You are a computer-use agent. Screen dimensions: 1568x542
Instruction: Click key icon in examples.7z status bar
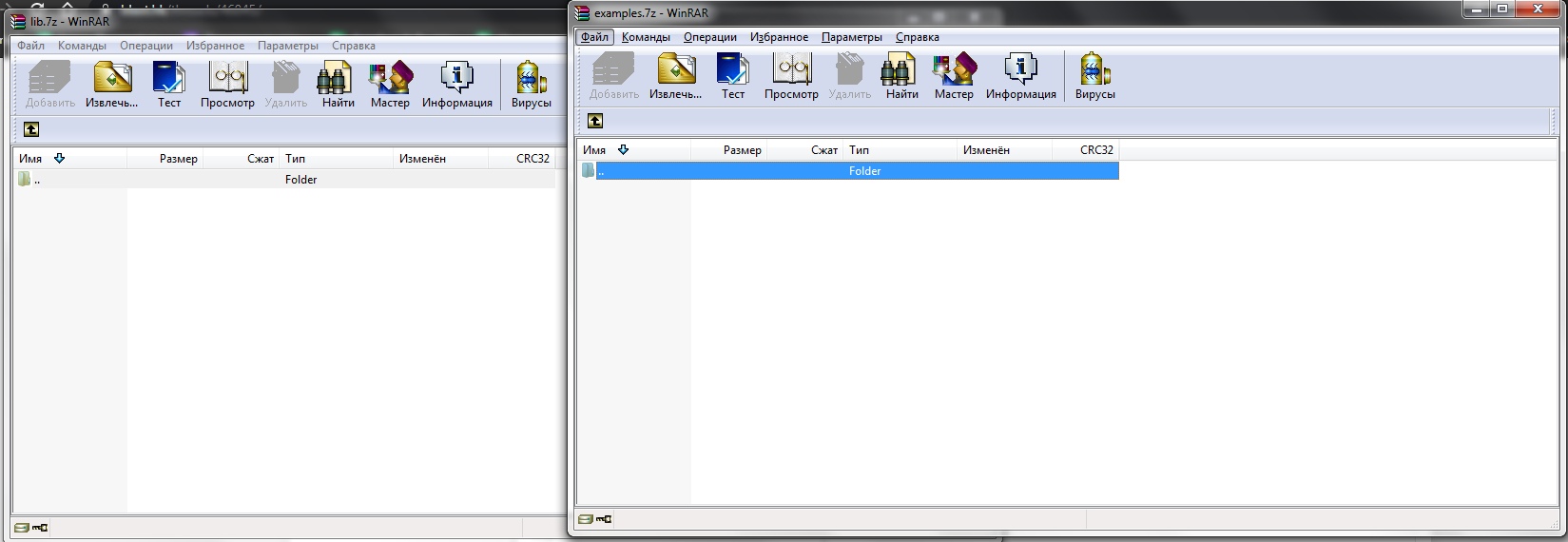(604, 519)
